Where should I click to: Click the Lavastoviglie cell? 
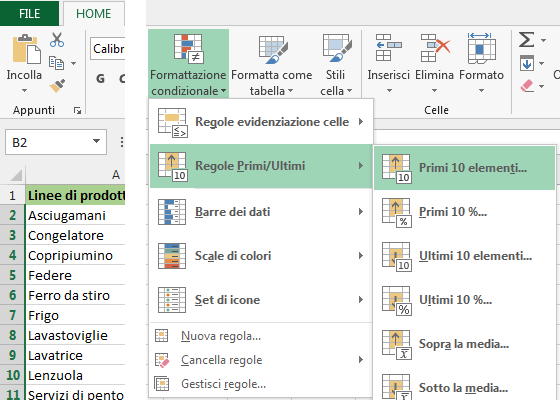pos(75,335)
